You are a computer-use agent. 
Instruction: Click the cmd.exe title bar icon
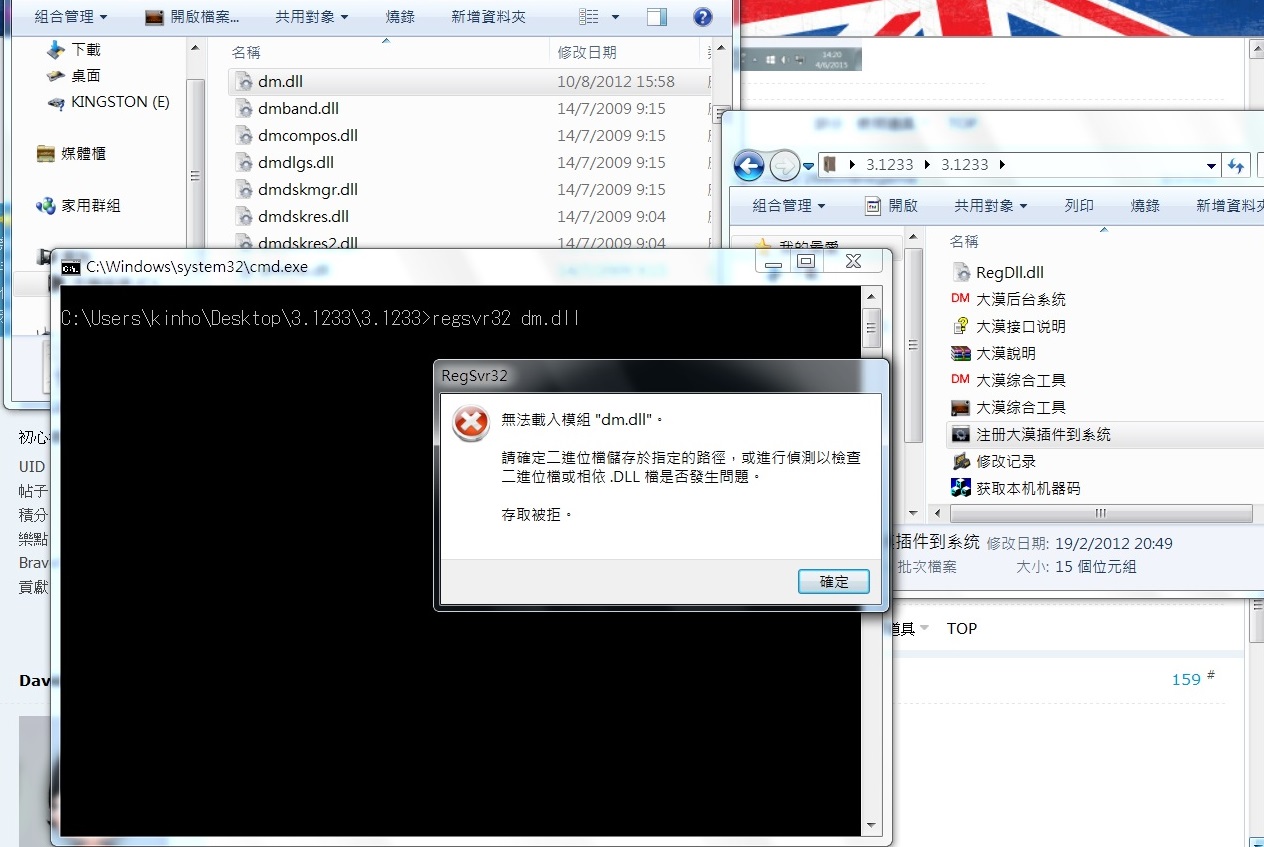click(70, 267)
